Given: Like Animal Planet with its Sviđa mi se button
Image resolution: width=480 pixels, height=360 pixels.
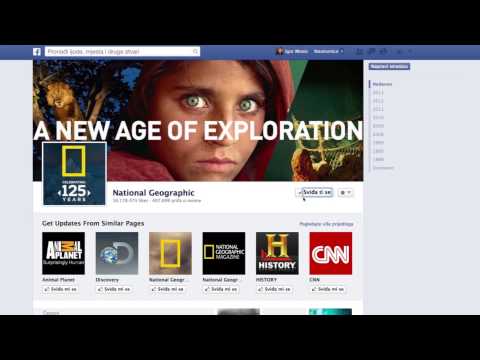Looking at the screenshot, I should tap(60, 289).
